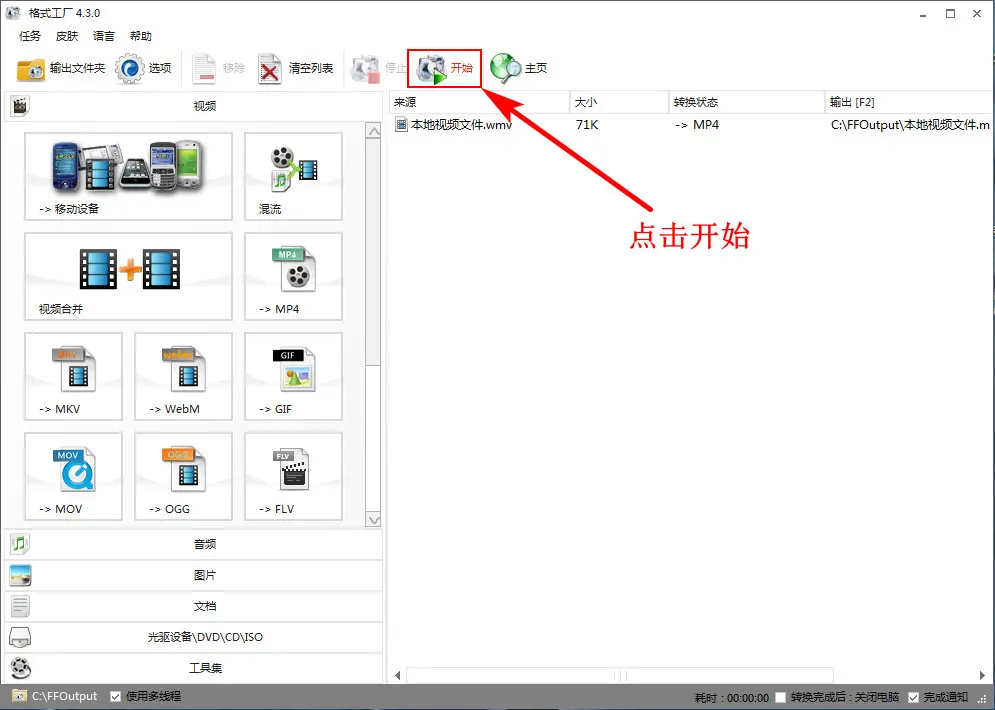995x710 pixels.
Task: Uncheck the 完成通知 checkbox
Action: pyautogui.click(x=913, y=697)
